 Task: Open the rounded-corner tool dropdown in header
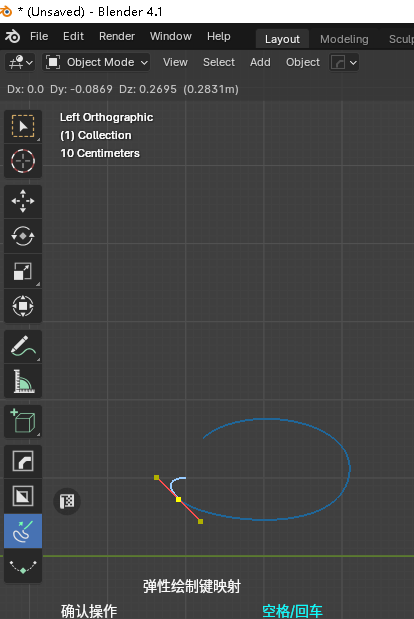click(344, 62)
